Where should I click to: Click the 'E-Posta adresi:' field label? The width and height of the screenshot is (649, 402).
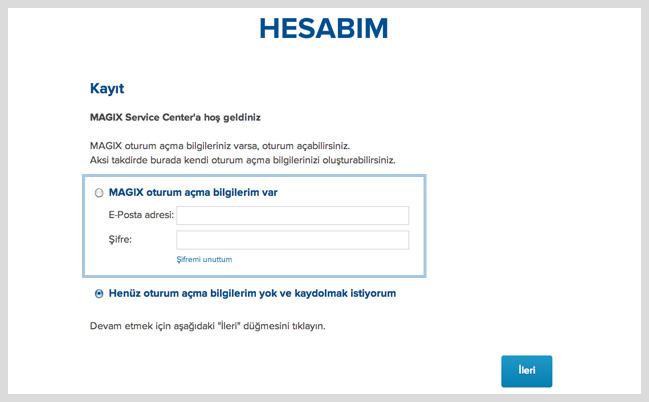pyautogui.click(x=141, y=215)
